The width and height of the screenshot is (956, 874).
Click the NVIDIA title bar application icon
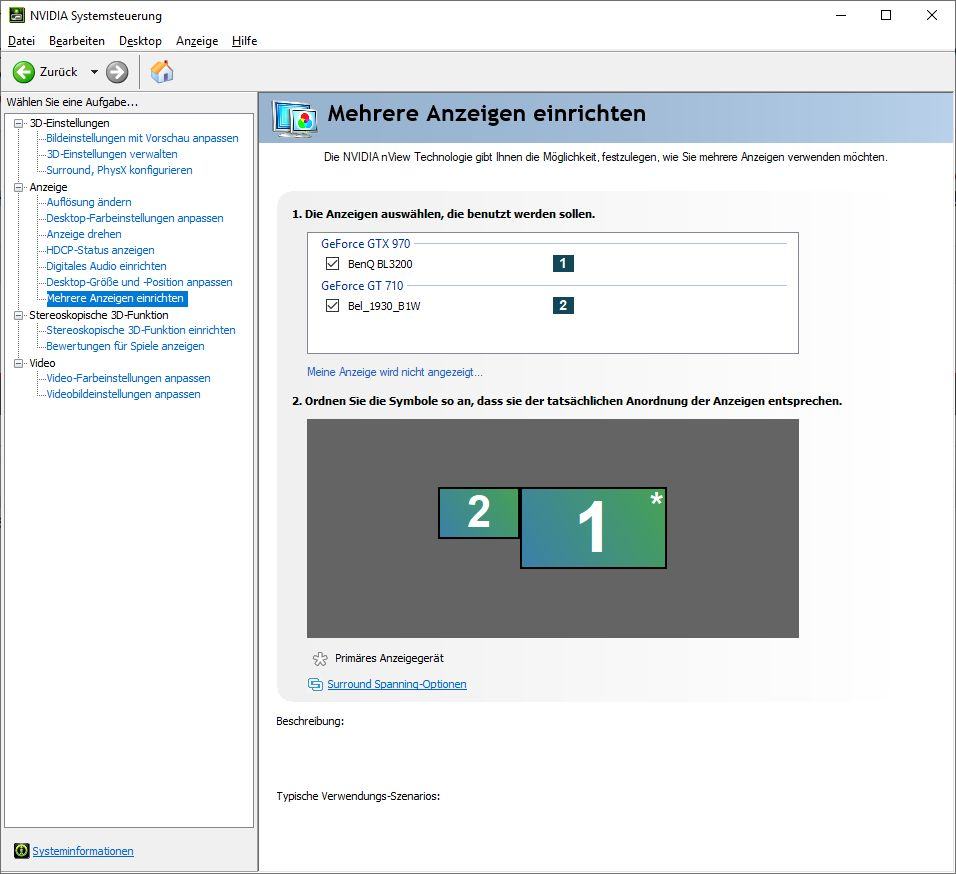click(x=17, y=15)
